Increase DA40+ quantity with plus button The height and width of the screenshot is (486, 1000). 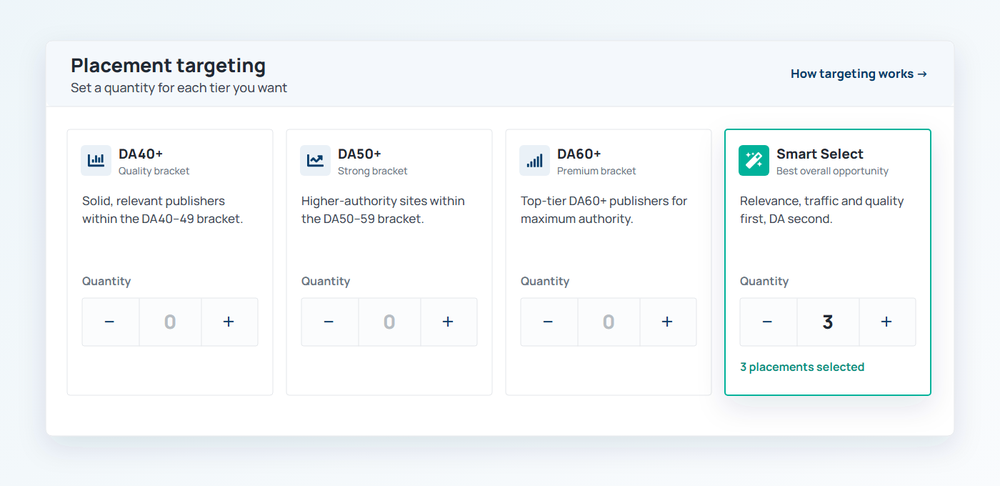point(230,322)
